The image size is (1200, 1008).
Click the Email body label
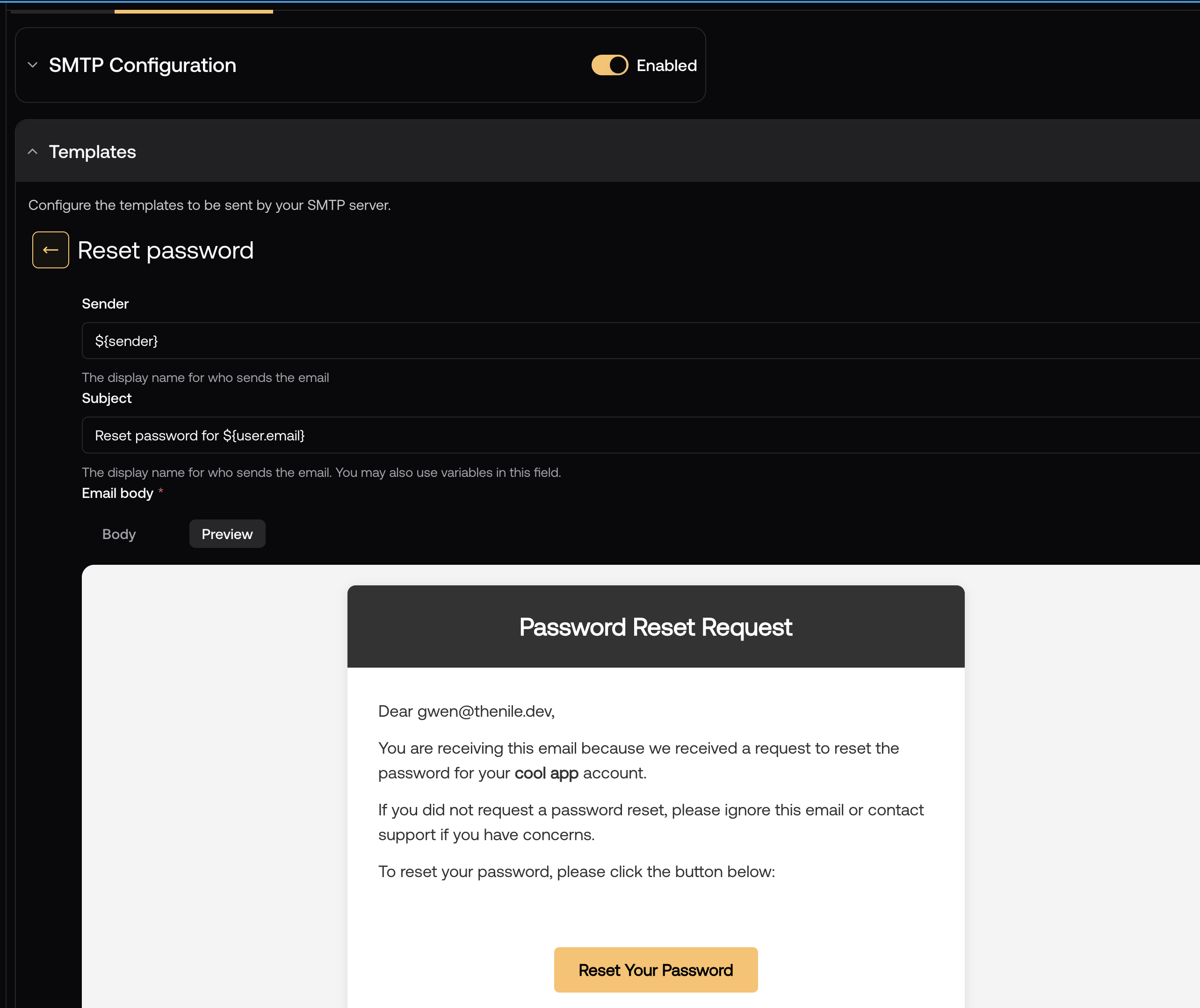pos(118,493)
